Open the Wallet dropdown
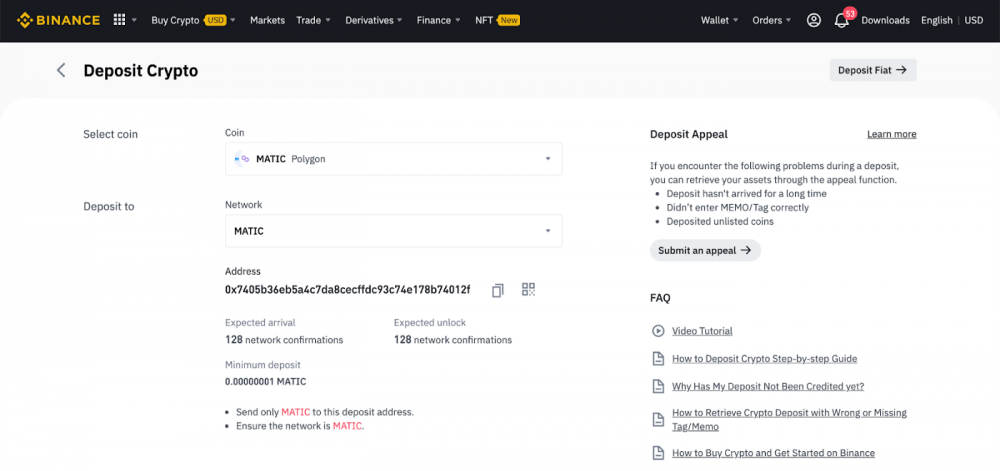Screen dimensions: 1000x471 click(719, 20)
